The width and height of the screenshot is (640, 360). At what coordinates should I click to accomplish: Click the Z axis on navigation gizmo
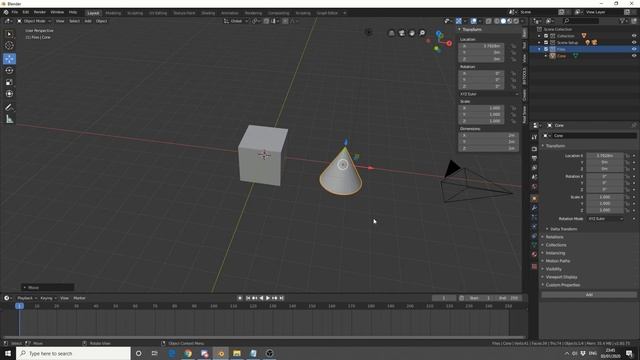[438, 34]
